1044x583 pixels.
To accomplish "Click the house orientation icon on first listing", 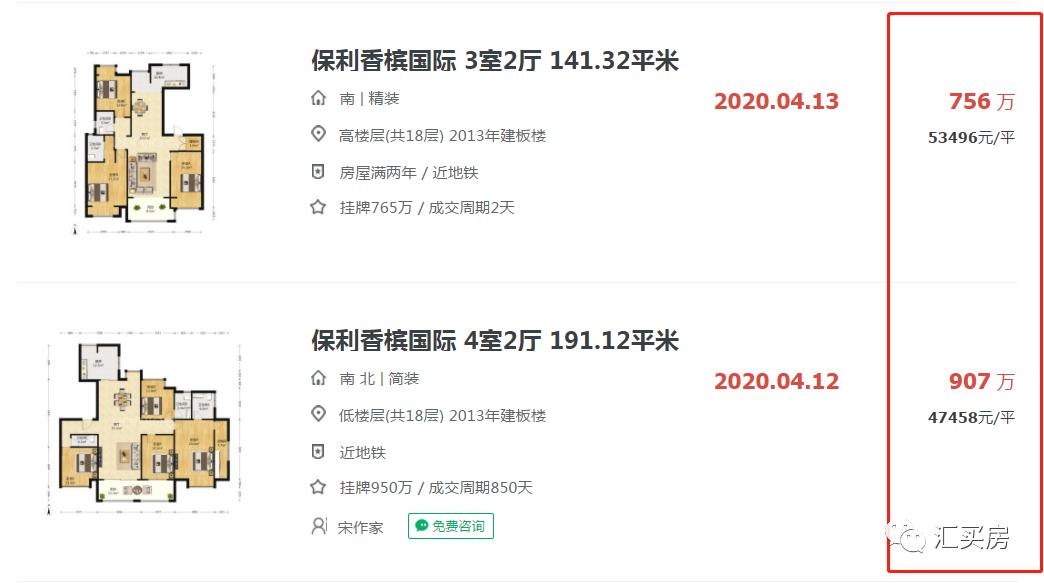I will tap(315, 98).
